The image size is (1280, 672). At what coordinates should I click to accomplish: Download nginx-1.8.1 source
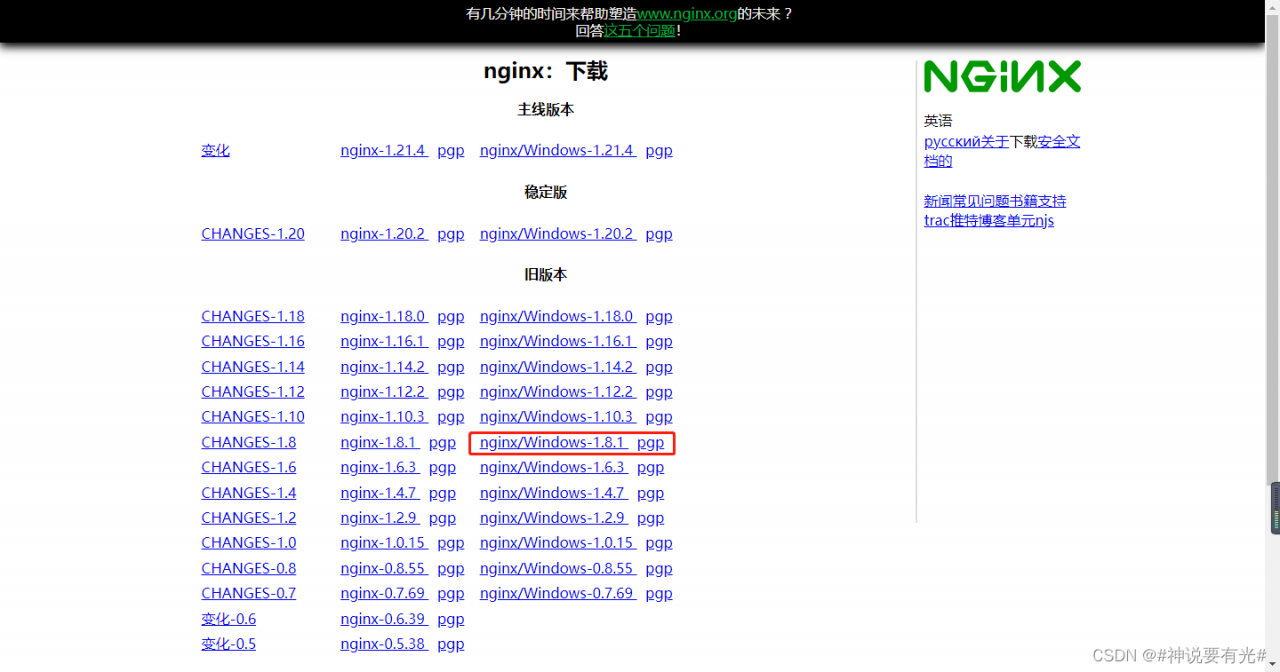coord(380,442)
